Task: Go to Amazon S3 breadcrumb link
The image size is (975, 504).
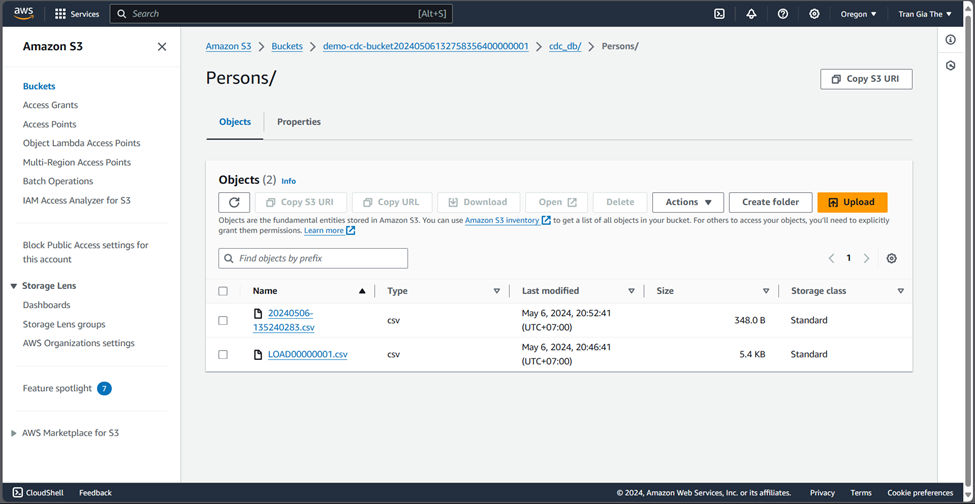Action: [228, 47]
